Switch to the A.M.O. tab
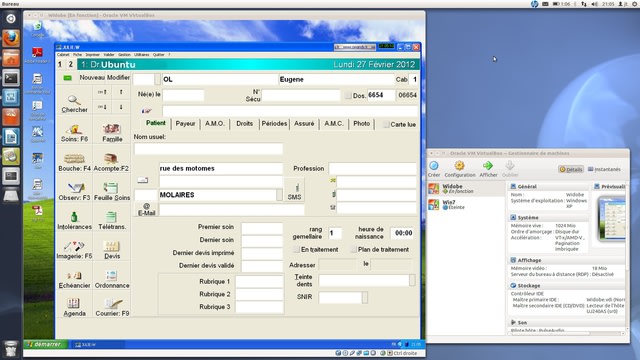640x360 pixels. (215, 124)
